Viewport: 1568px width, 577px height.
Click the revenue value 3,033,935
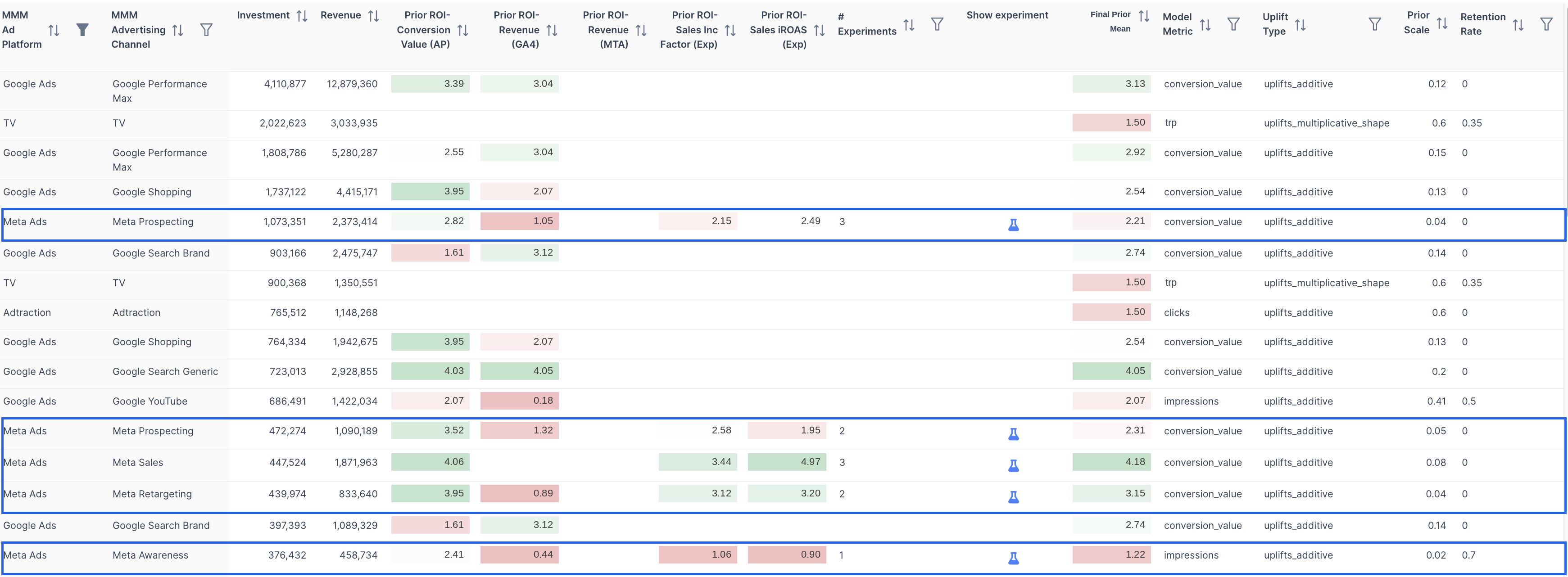pyautogui.click(x=354, y=123)
